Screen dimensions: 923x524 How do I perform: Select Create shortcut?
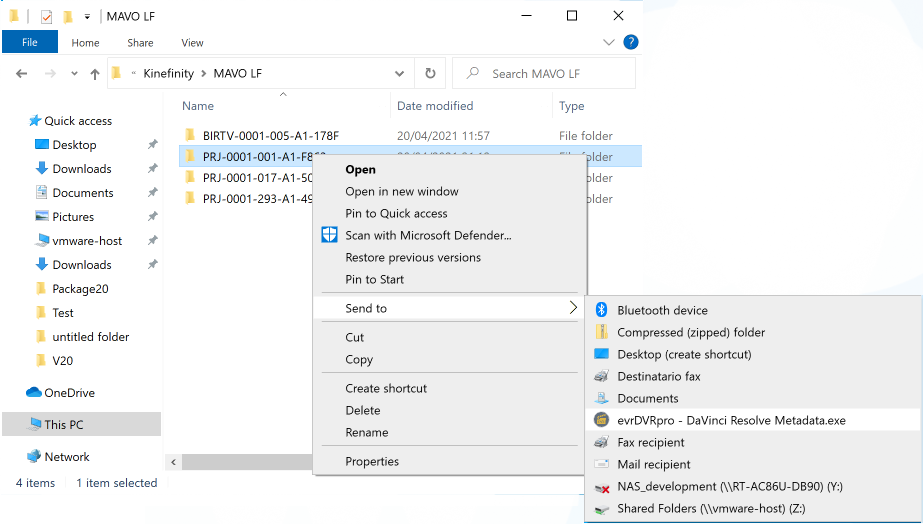(450, 388)
